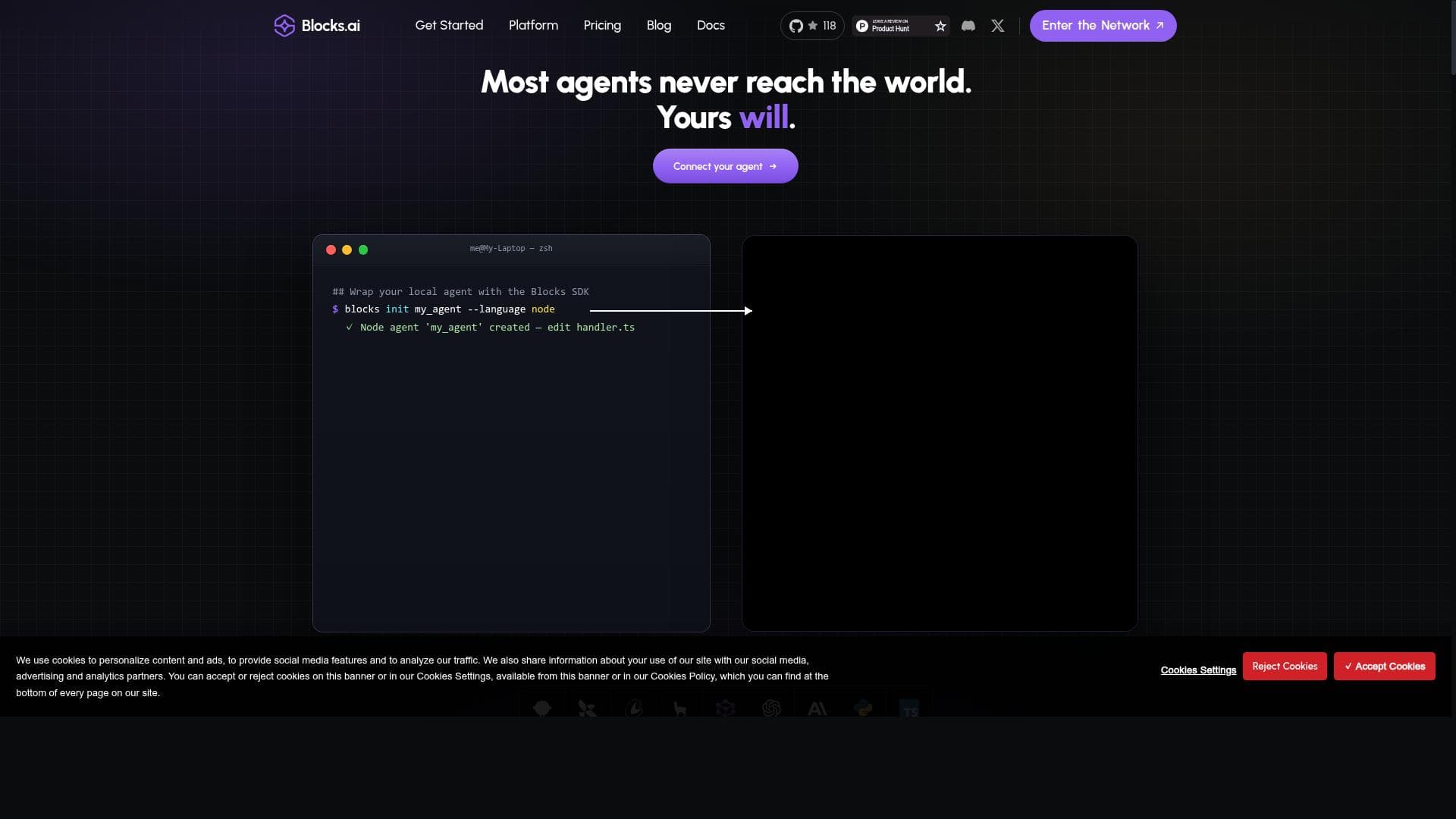Open the GitHub stars badge
The height and width of the screenshot is (819, 1456).
pos(812,26)
